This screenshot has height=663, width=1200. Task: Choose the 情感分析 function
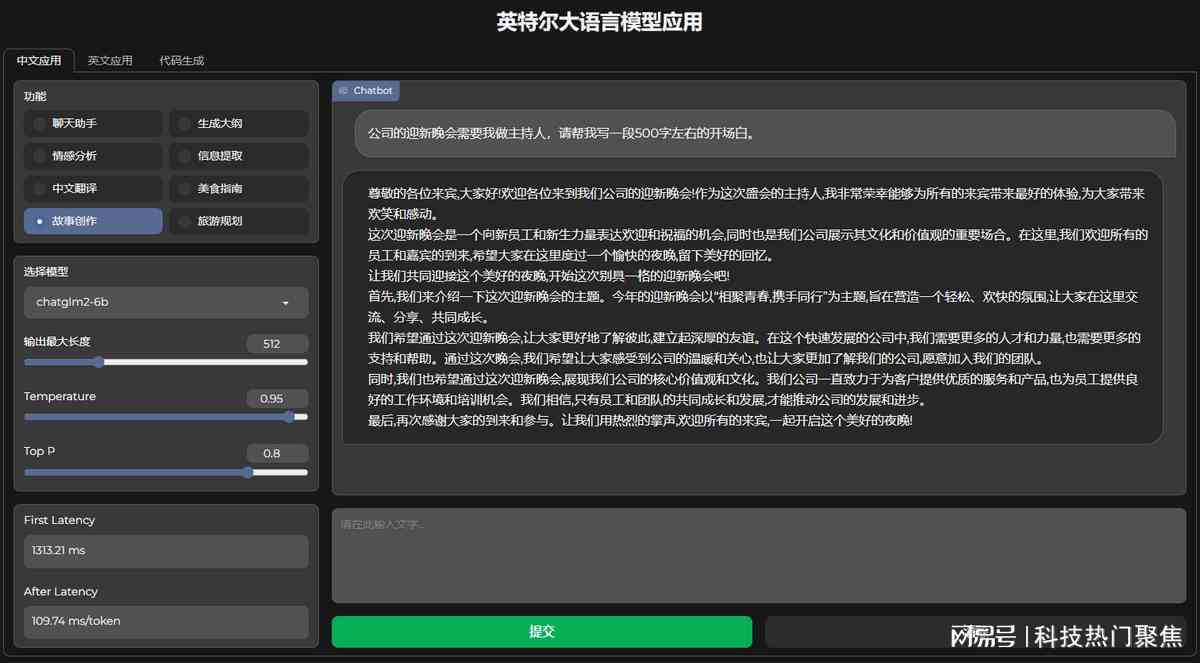pos(93,156)
